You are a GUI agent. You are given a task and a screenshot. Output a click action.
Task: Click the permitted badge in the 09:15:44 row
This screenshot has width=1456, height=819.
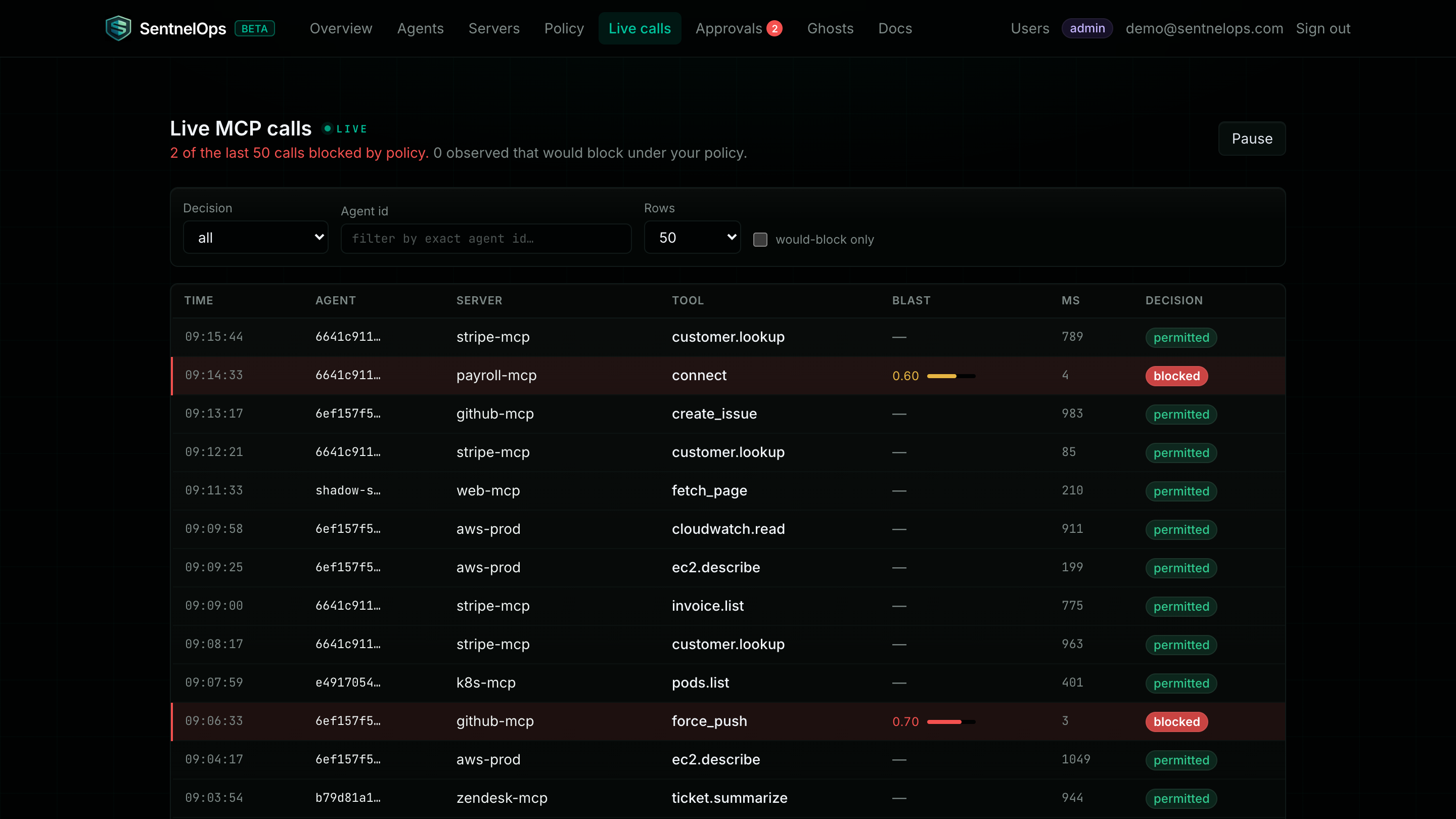pyautogui.click(x=1181, y=337)
